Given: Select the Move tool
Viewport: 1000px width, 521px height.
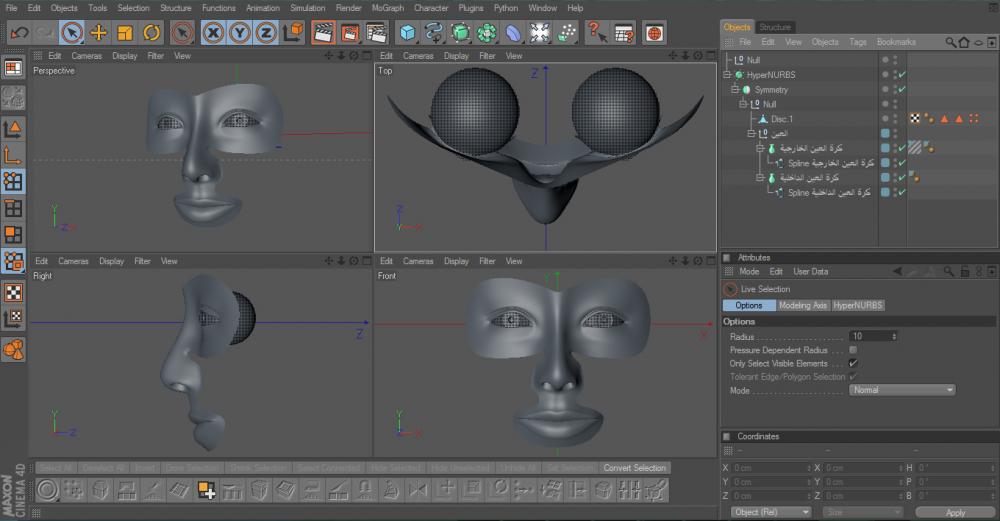Looking at the screenshot, I should click(x=99, y=33).
